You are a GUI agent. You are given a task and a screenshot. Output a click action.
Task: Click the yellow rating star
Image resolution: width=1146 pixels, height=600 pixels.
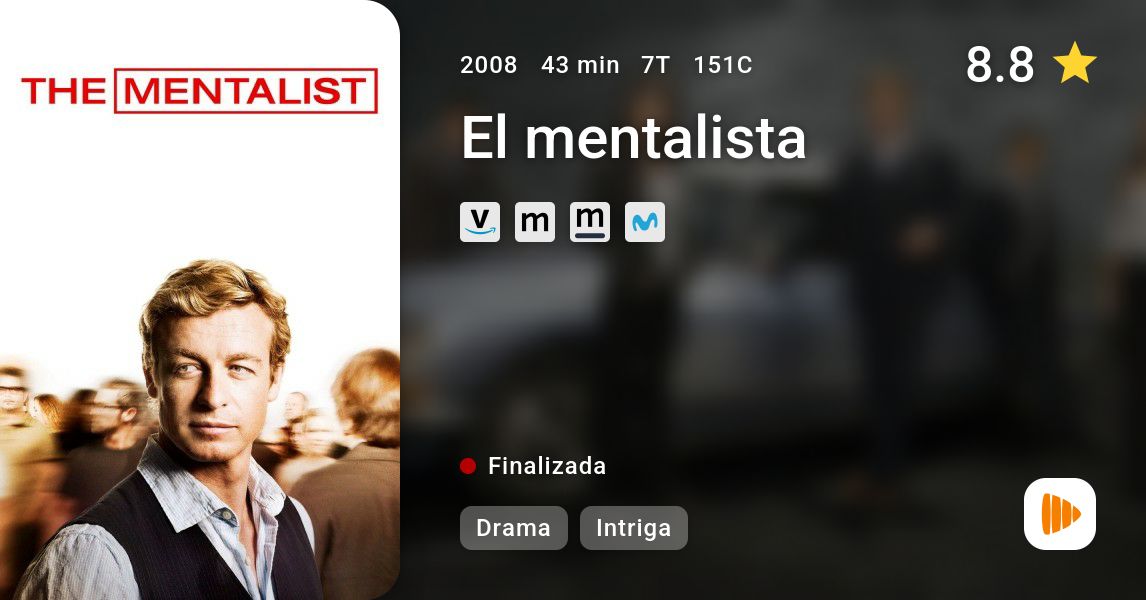tap(1074, 64)
